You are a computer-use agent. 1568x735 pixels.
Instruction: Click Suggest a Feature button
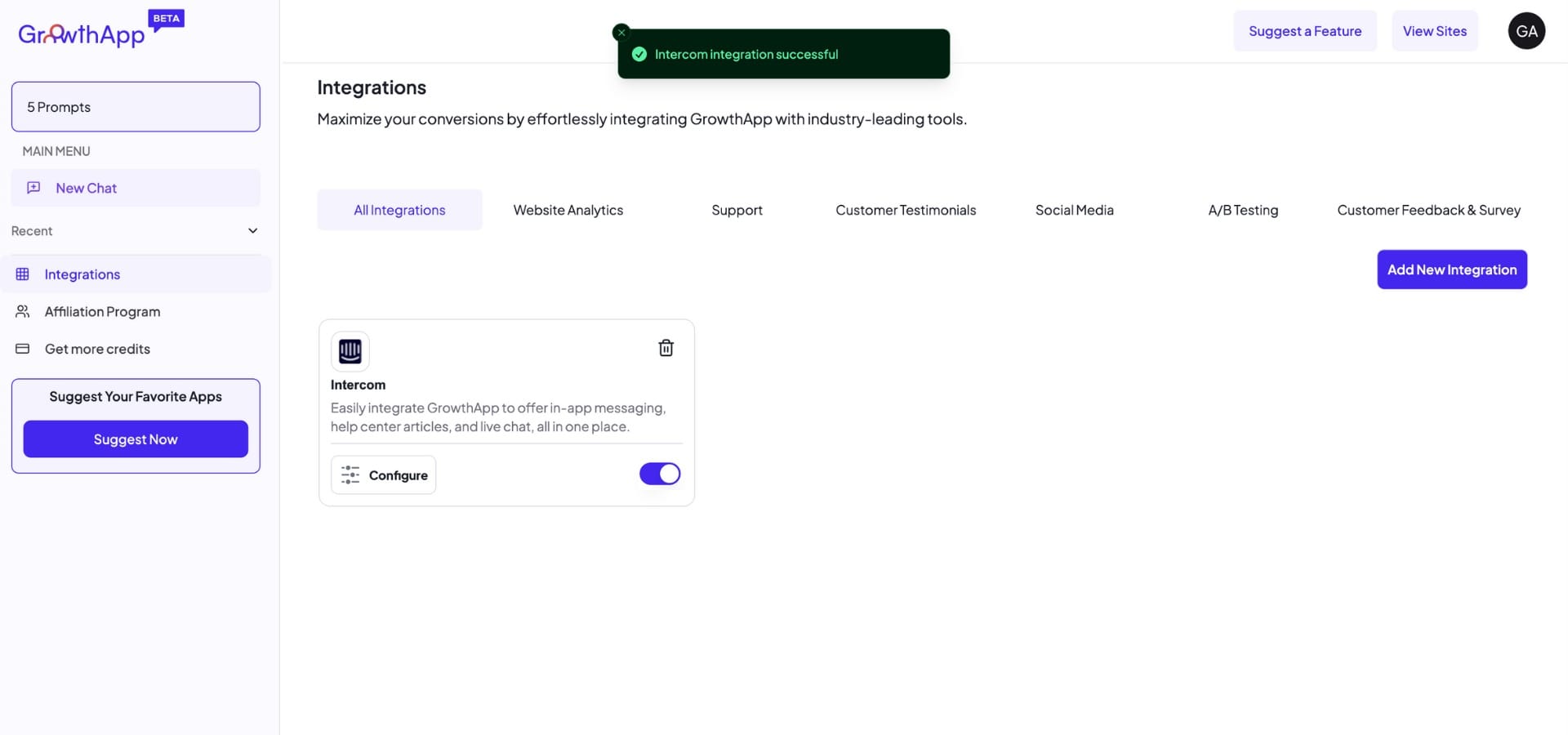click(1305, 31)
